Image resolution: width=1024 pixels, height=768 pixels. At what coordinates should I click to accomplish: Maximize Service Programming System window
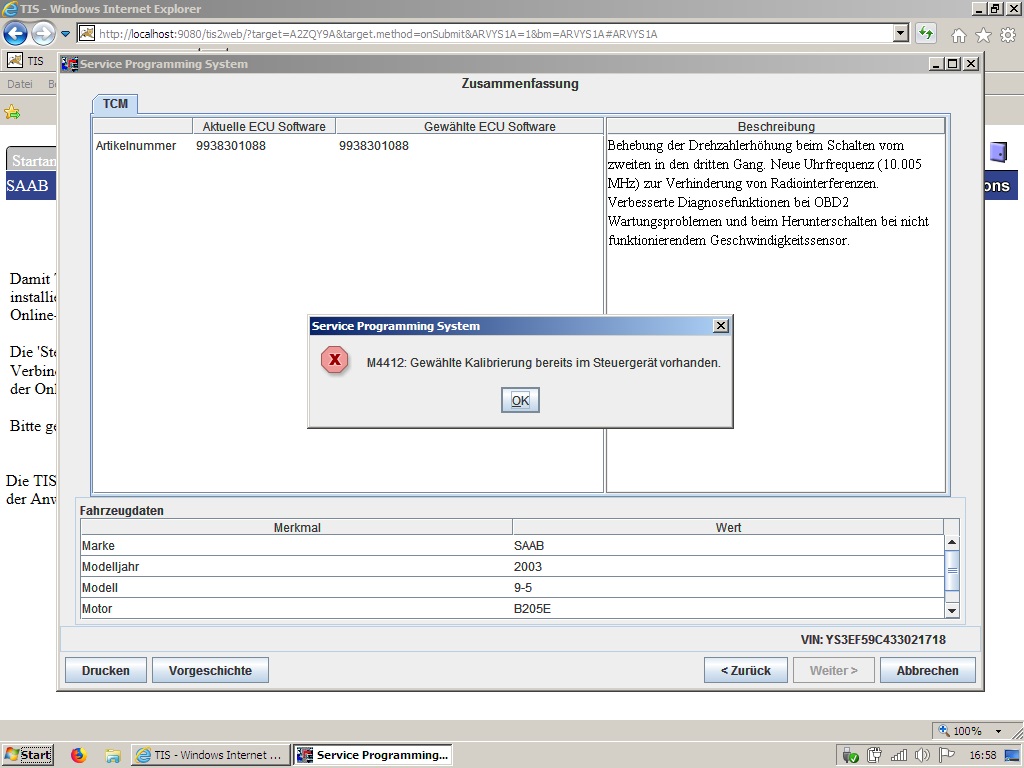click(953, 63)
